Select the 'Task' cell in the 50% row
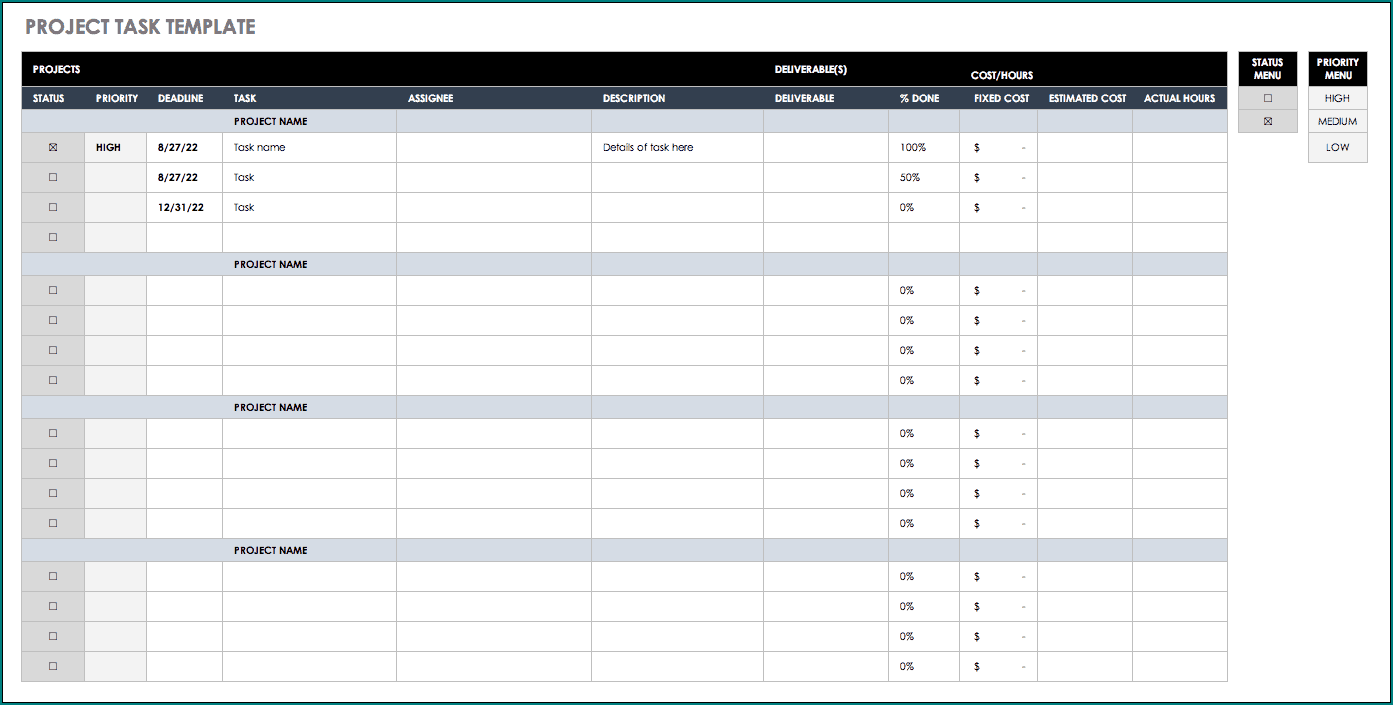Viewport: 1393px width, 705px height. pos(310,177)
